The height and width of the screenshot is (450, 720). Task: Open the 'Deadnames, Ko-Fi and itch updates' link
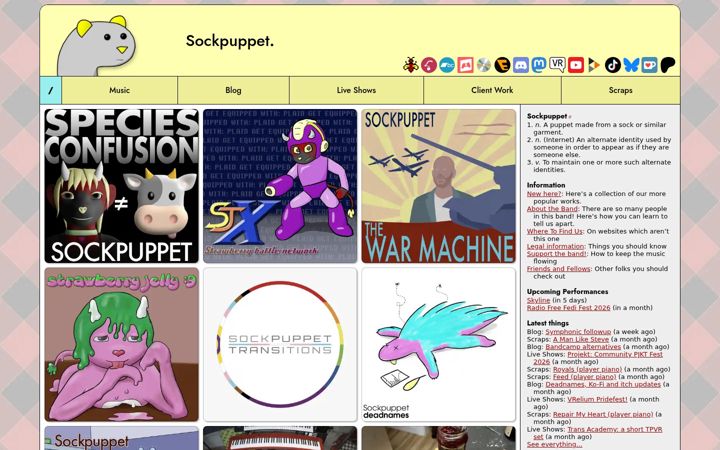coord(603,384)
